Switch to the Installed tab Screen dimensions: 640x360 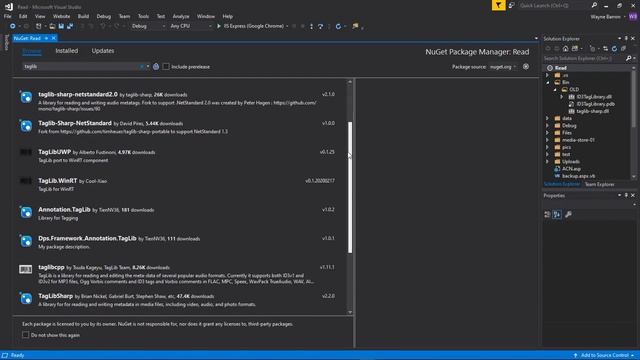(67, 51)
